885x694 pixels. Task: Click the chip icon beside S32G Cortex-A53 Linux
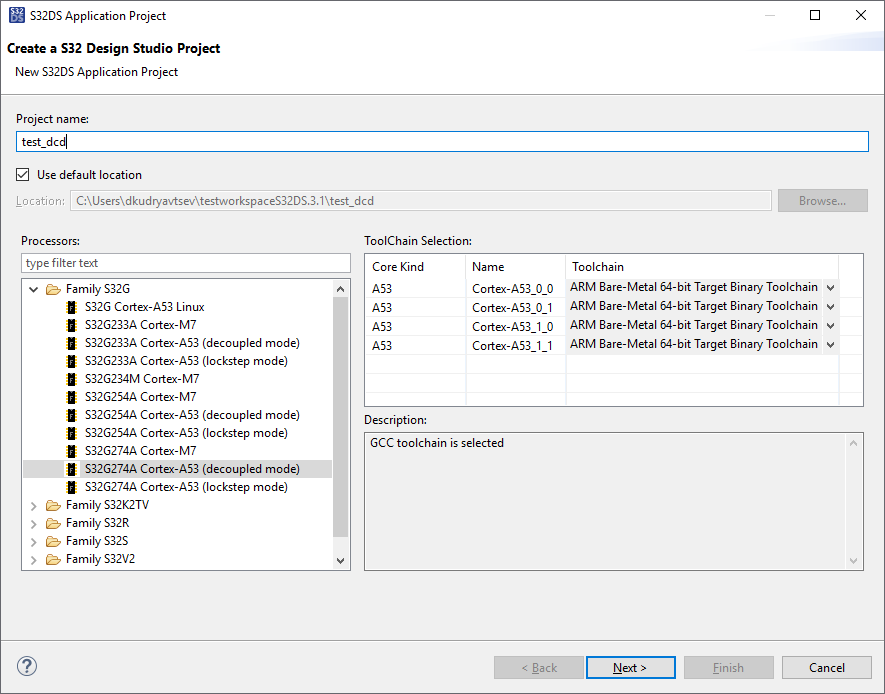tap(72, 307)
